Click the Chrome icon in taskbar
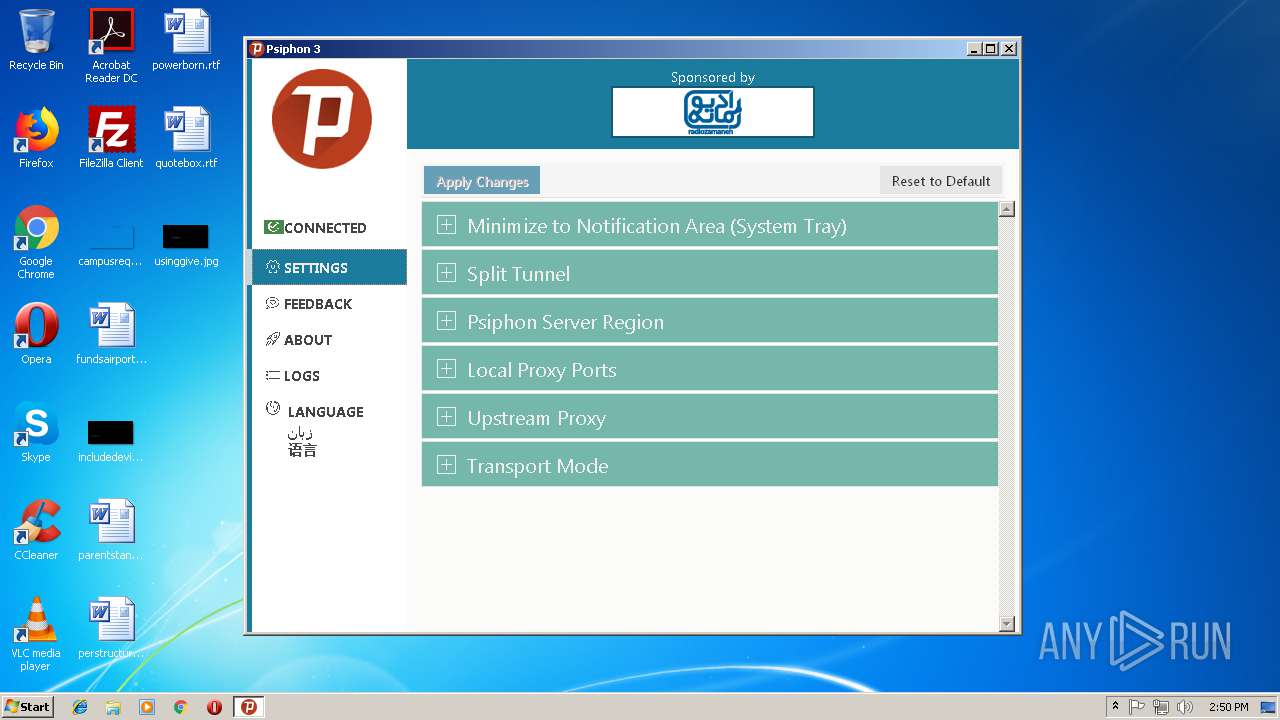The width and height of the screenshot is (1280, 720). coord(181,707)
